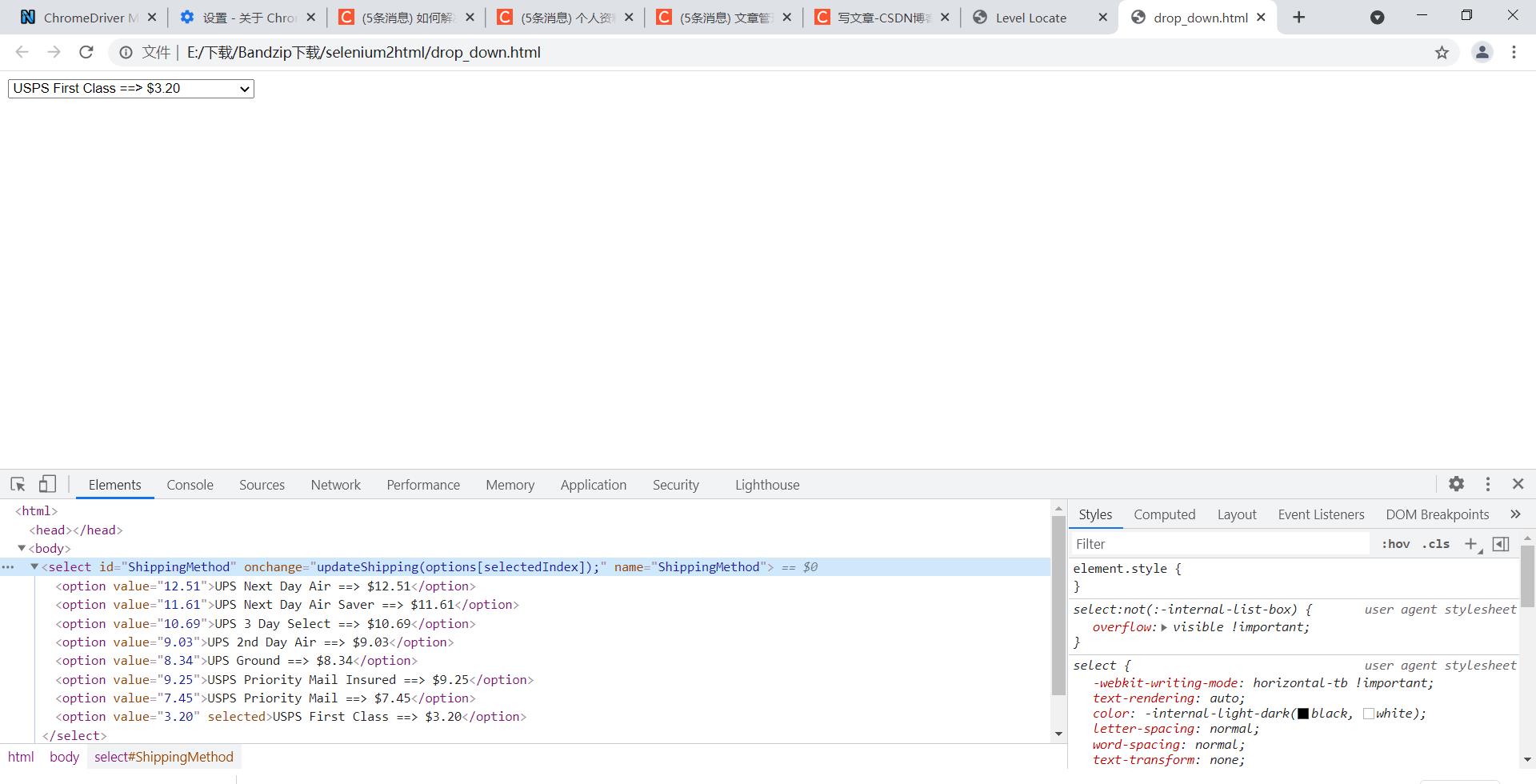Viewport: 1536px width, 784px height.
Task: Open the Performance panel tab
Action: (423, 485)
